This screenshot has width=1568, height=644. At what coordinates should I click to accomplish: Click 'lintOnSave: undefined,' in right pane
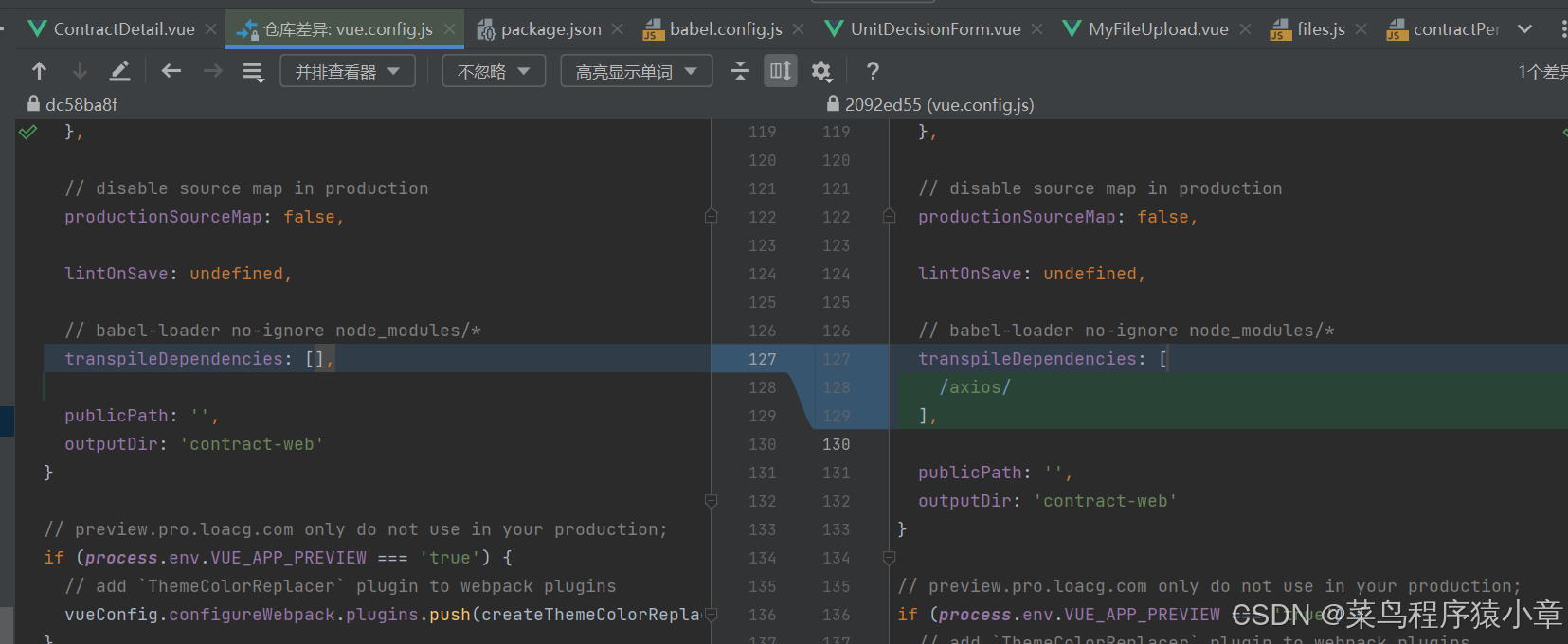click(x=1032, y=274)
